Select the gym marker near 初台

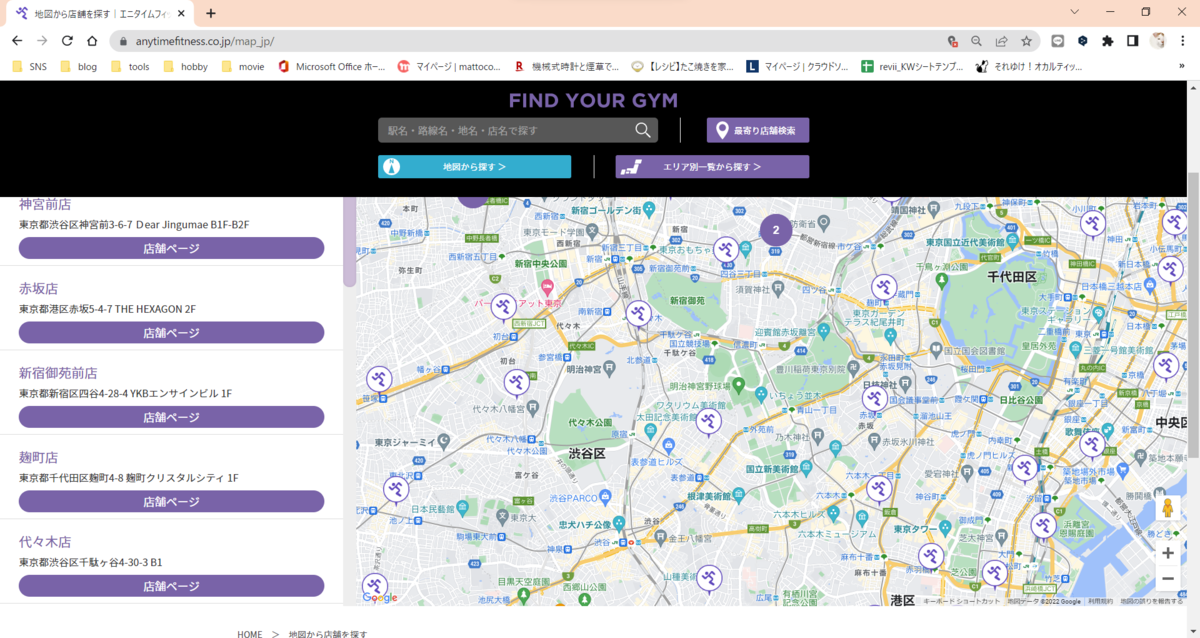(x=504, y=308)
